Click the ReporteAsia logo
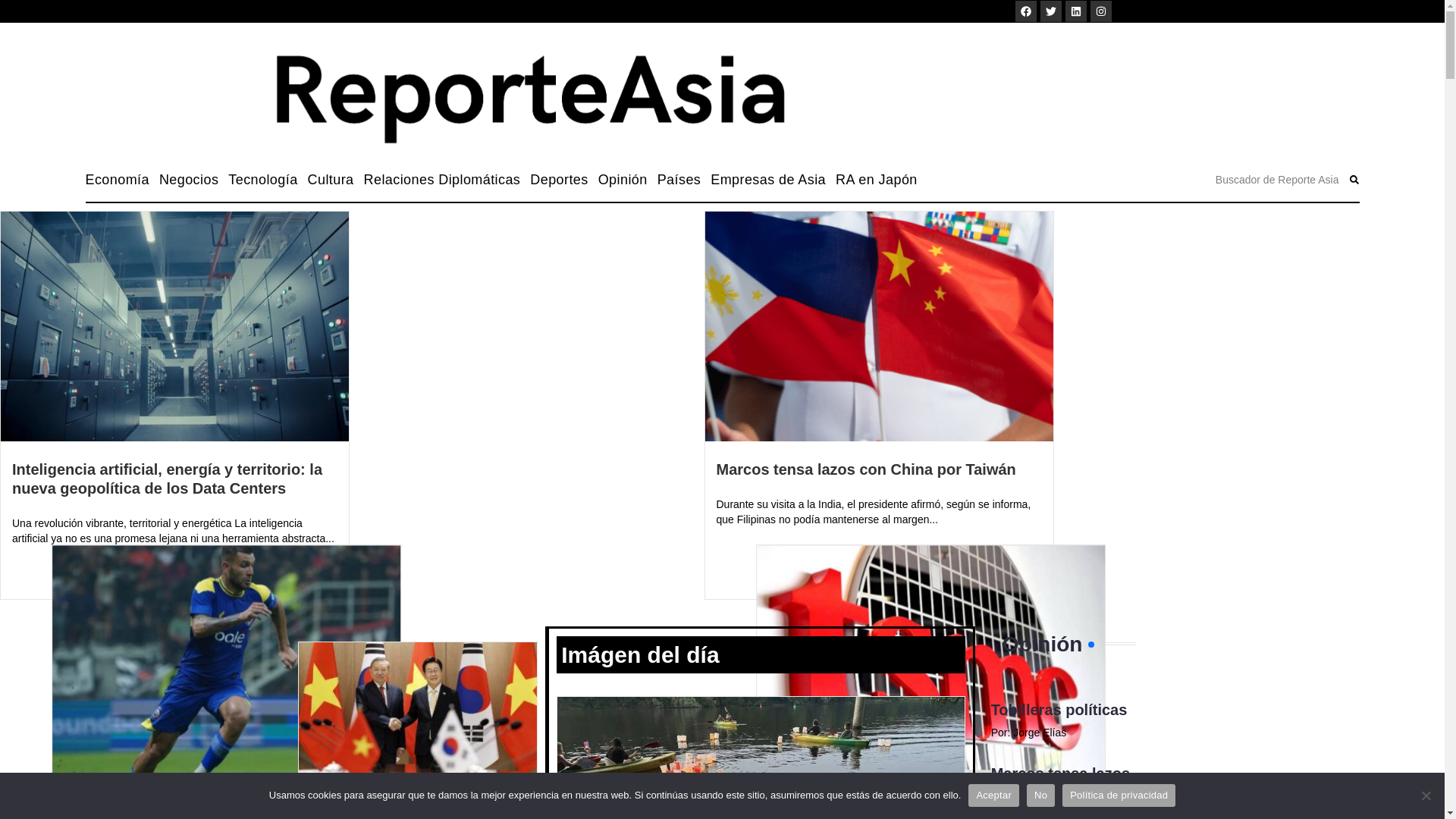1456x819 pixels. (530, 99)
